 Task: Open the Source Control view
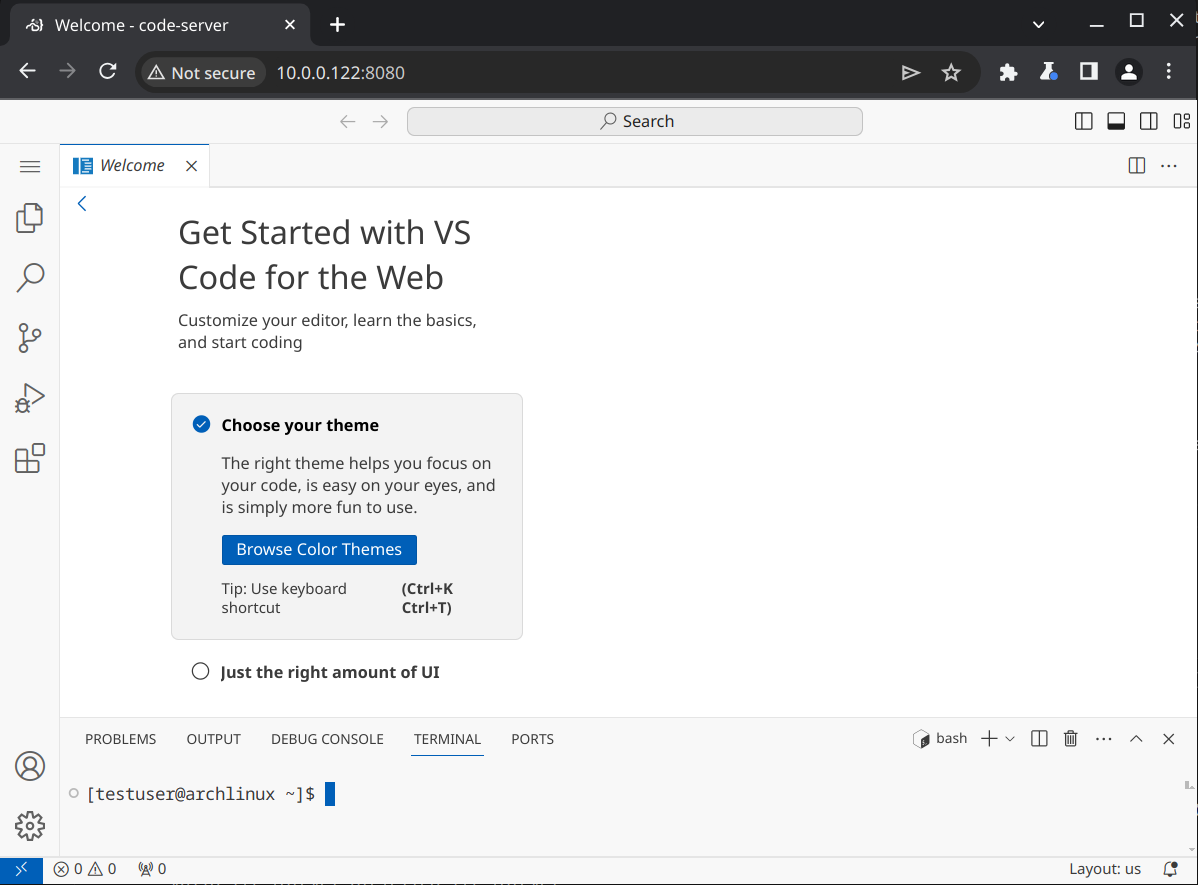30,338
